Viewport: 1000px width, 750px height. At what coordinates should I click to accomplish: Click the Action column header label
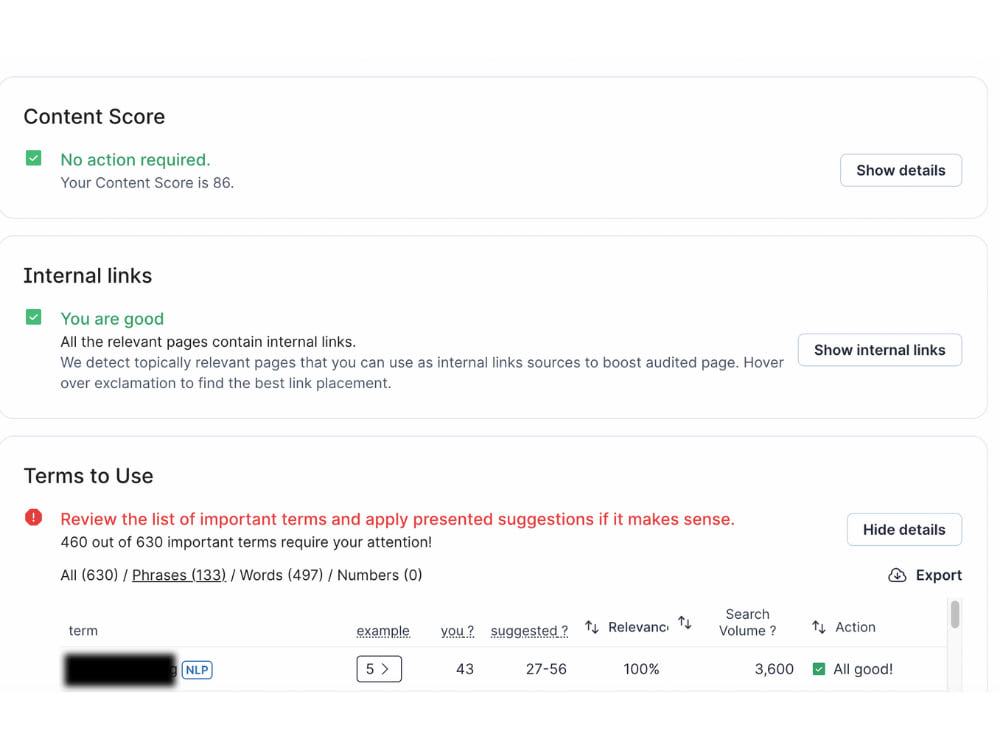[855, 628]
